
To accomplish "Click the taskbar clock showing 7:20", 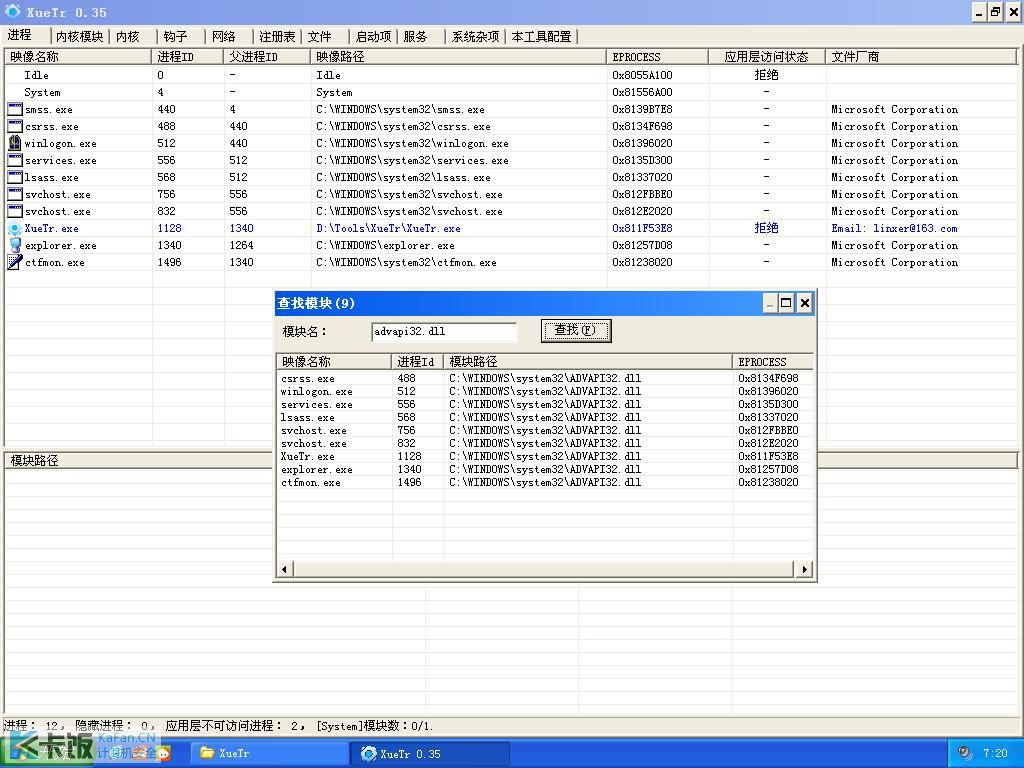I will (995, 753).
